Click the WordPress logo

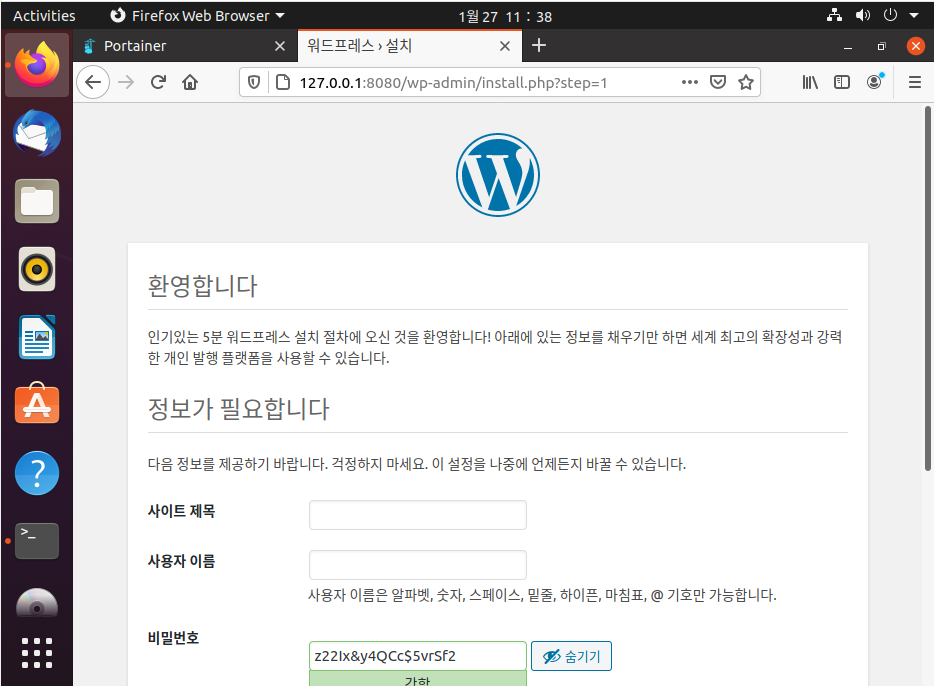click(498, 175)
